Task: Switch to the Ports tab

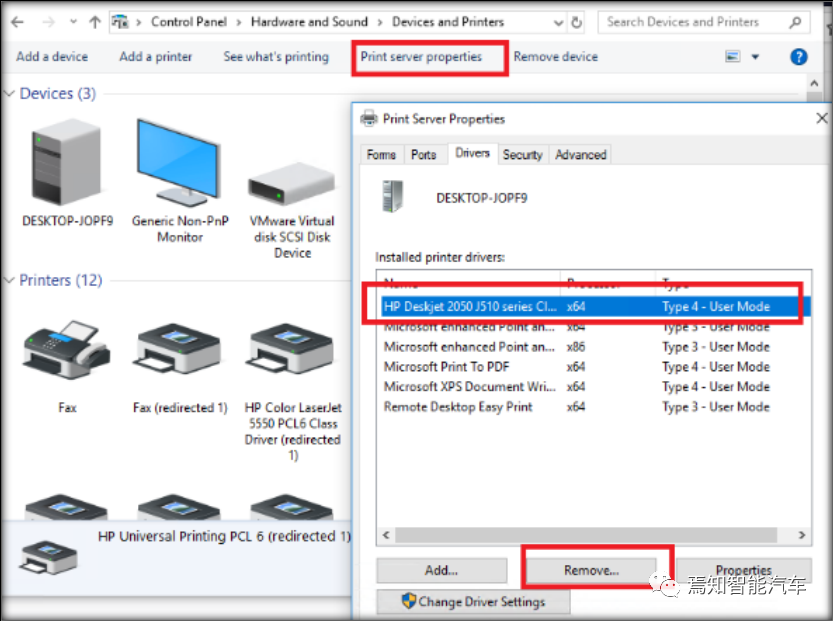Action: [423, 155]
